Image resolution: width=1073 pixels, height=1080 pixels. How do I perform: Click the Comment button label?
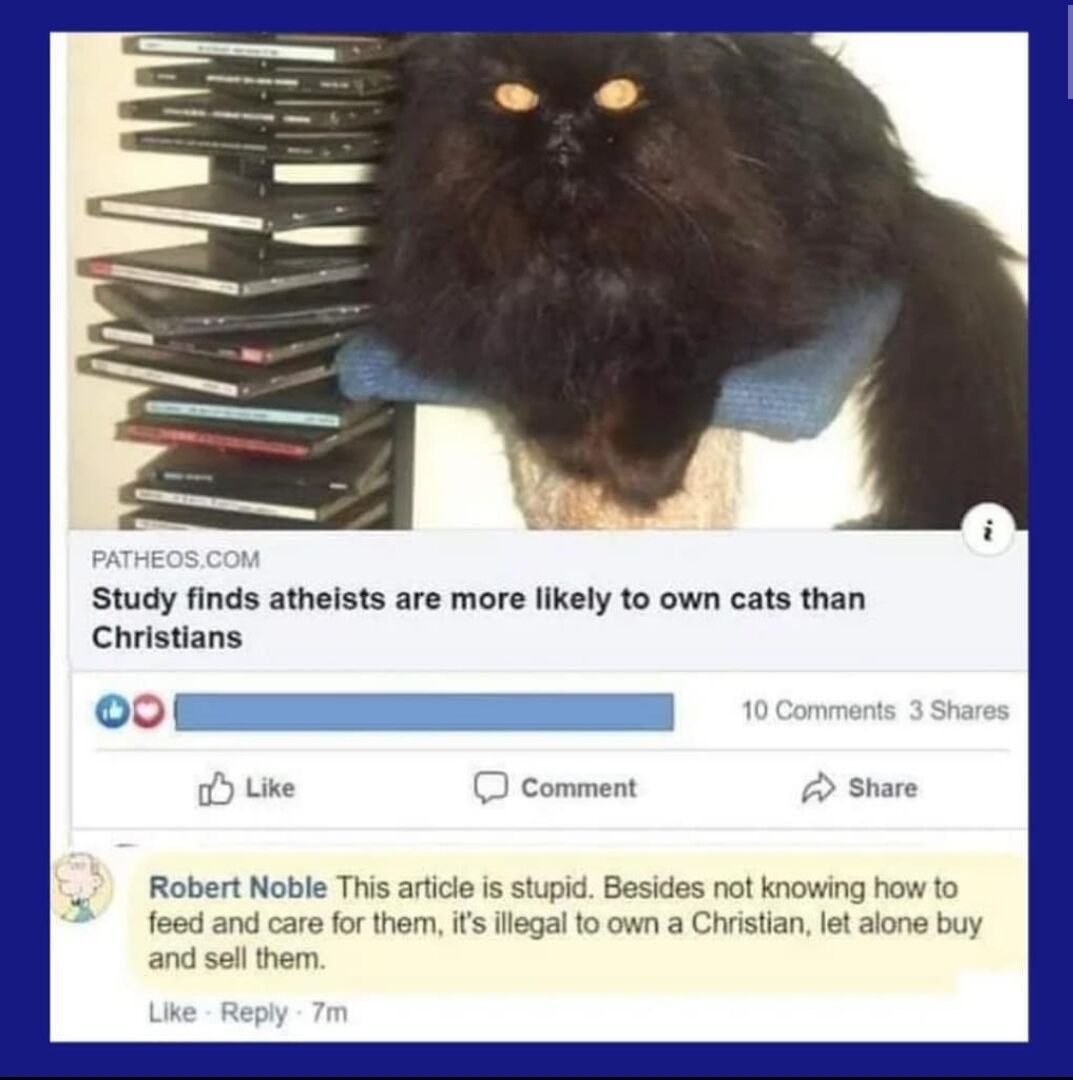579,788
